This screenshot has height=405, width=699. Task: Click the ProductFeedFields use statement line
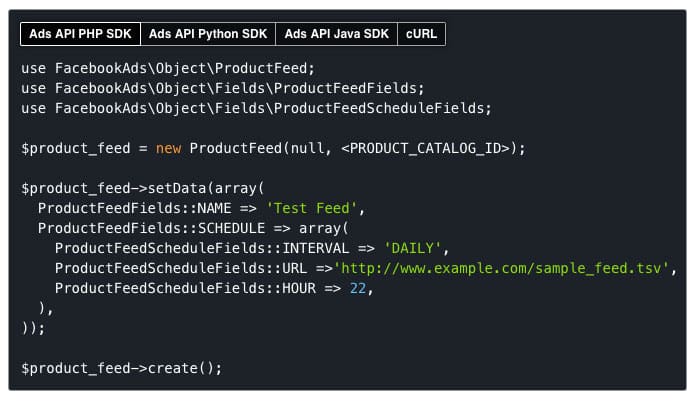222,88
